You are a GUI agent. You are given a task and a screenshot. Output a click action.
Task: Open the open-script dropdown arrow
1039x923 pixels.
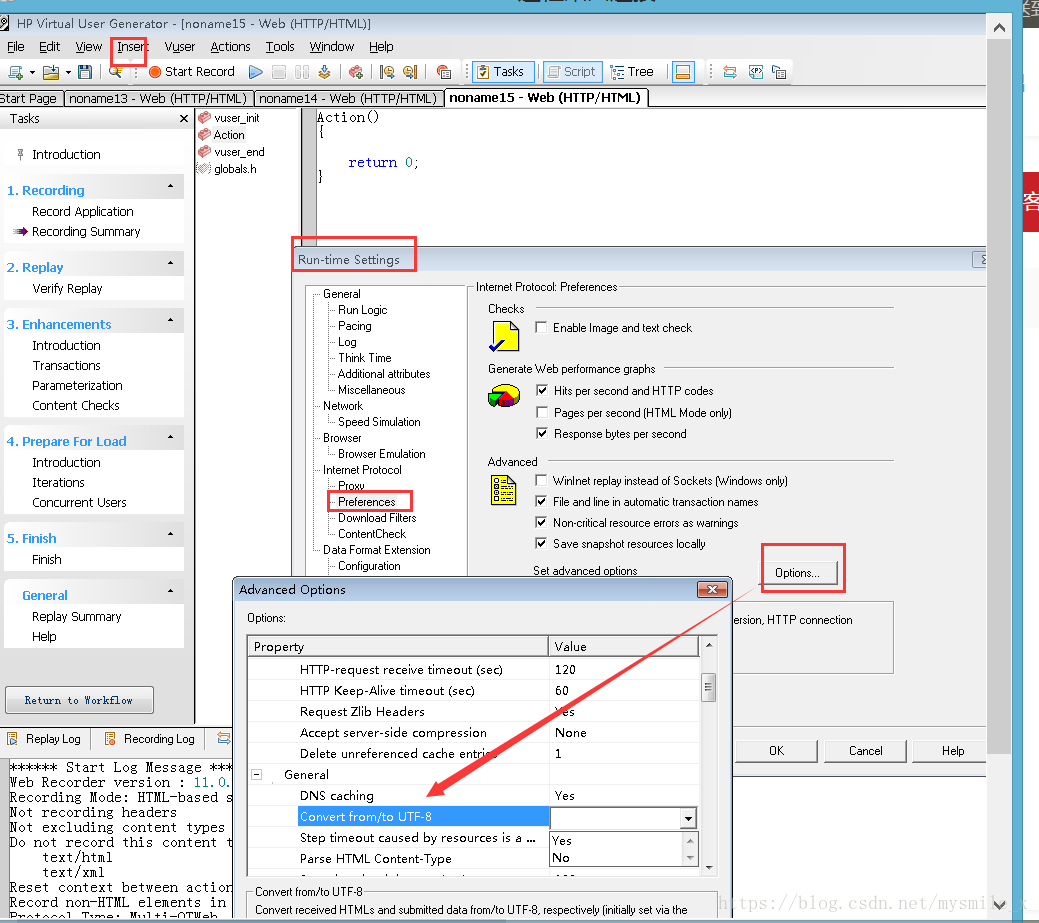click(68, 72)
